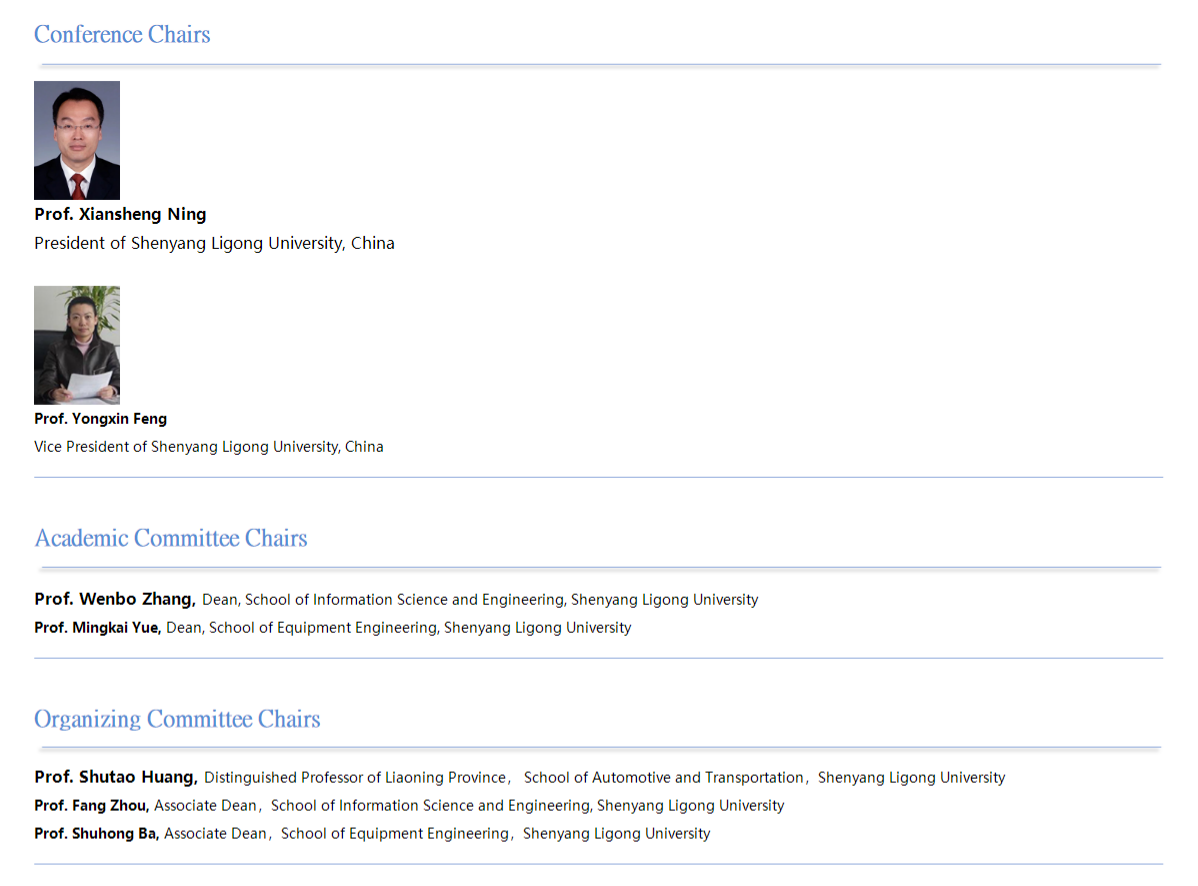This screenshot has width=1198, height=886.
Task: Select the Organizing Committee Chairs heading
Action: pos(177,719)
